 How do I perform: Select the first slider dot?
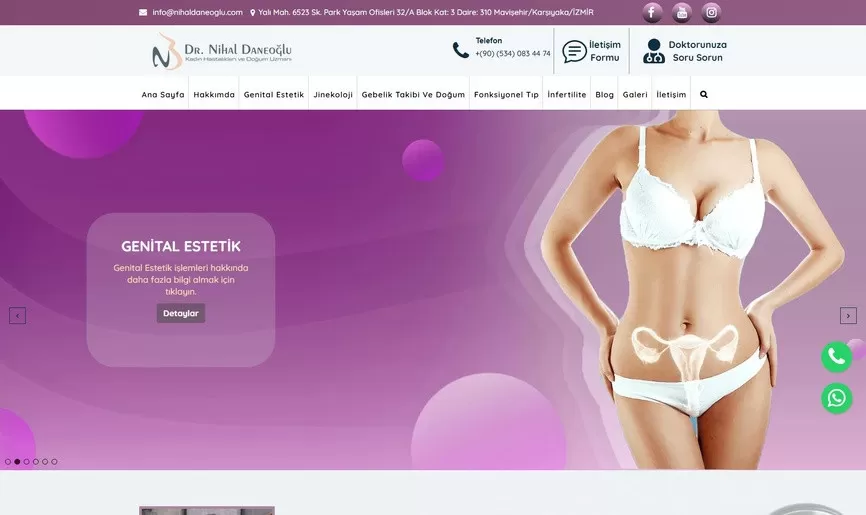click(8, 461)
